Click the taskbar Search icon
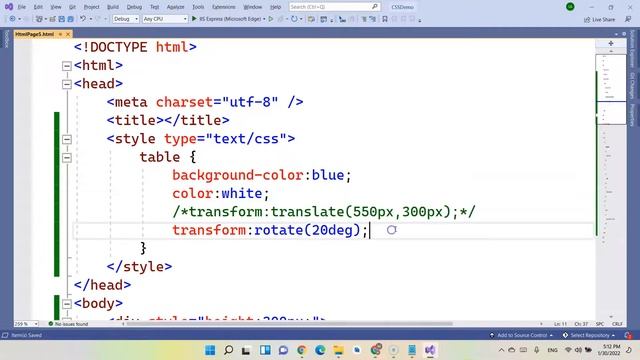640x360 pixels. (229, 350)
